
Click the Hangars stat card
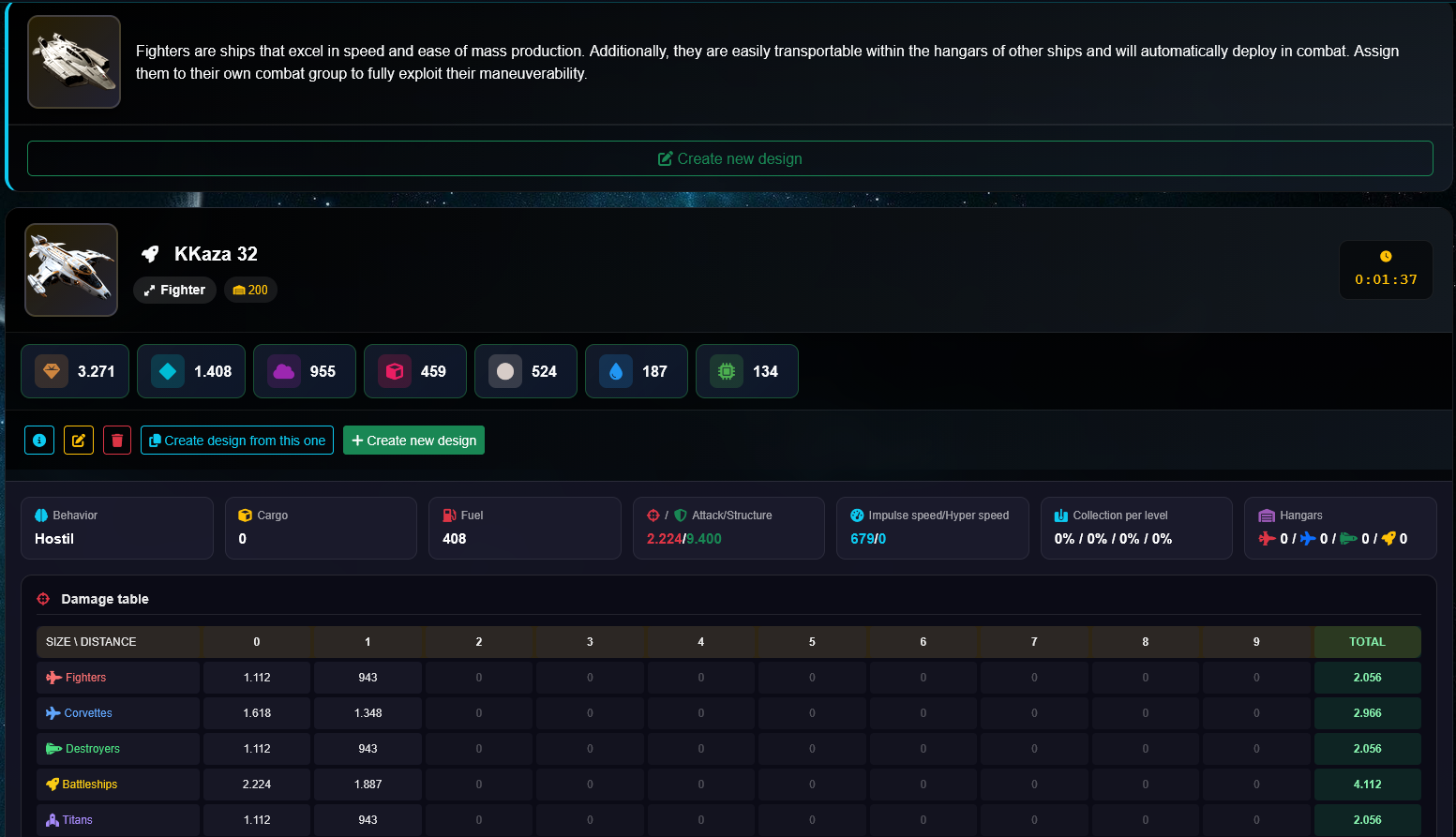[1340, 528]
